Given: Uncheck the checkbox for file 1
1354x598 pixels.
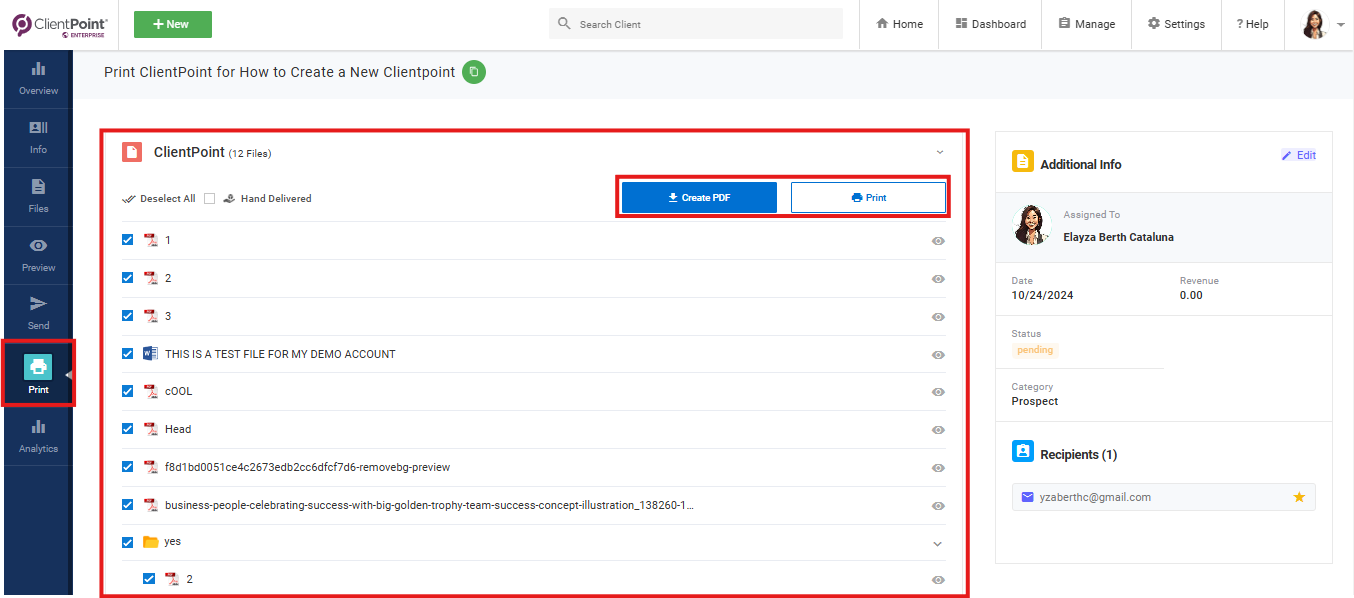Looking at the screenshot, I should tap(127, 240).
